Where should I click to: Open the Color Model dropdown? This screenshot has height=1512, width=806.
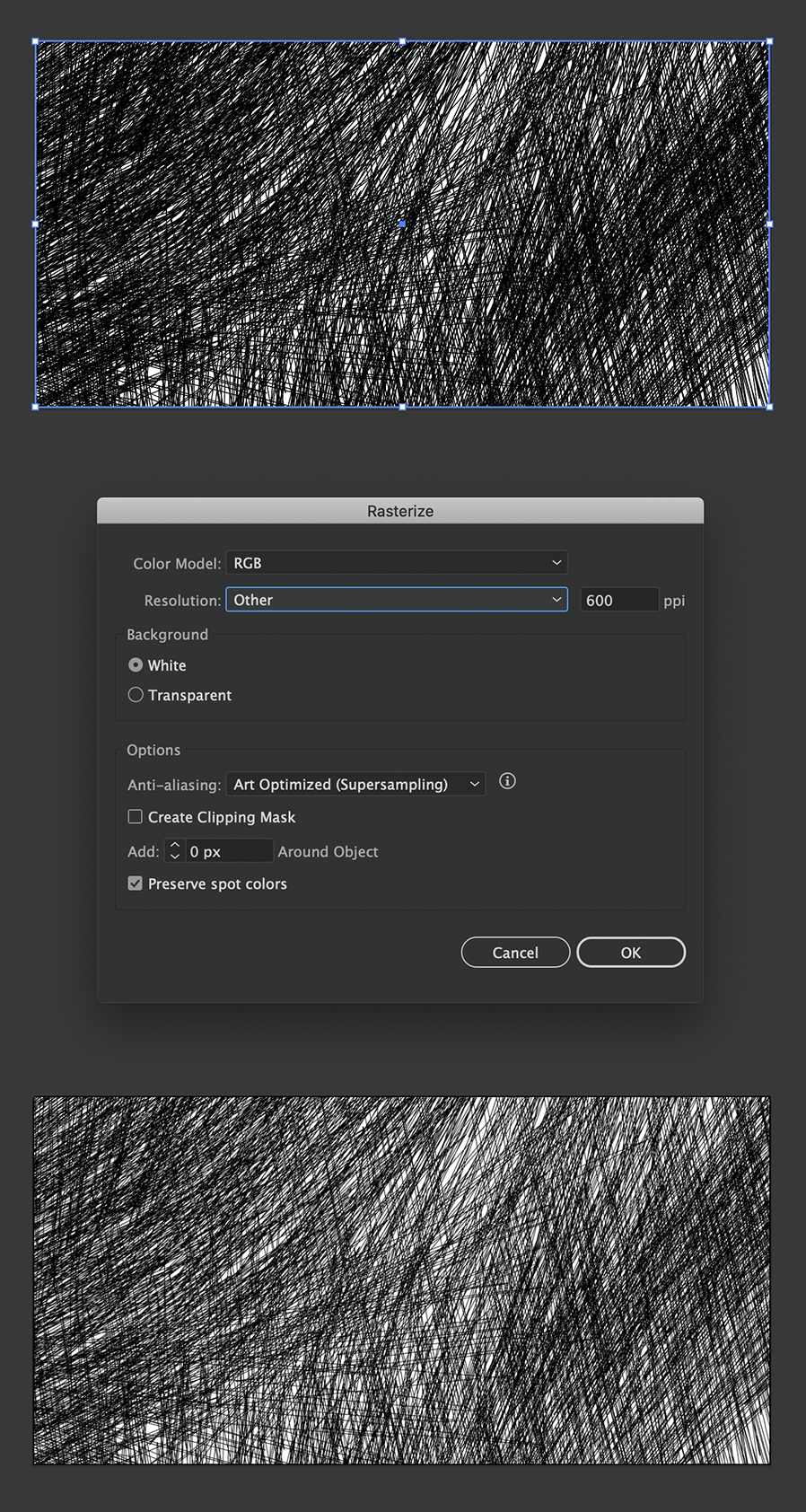pyautogui.click(x=397, y=563)
